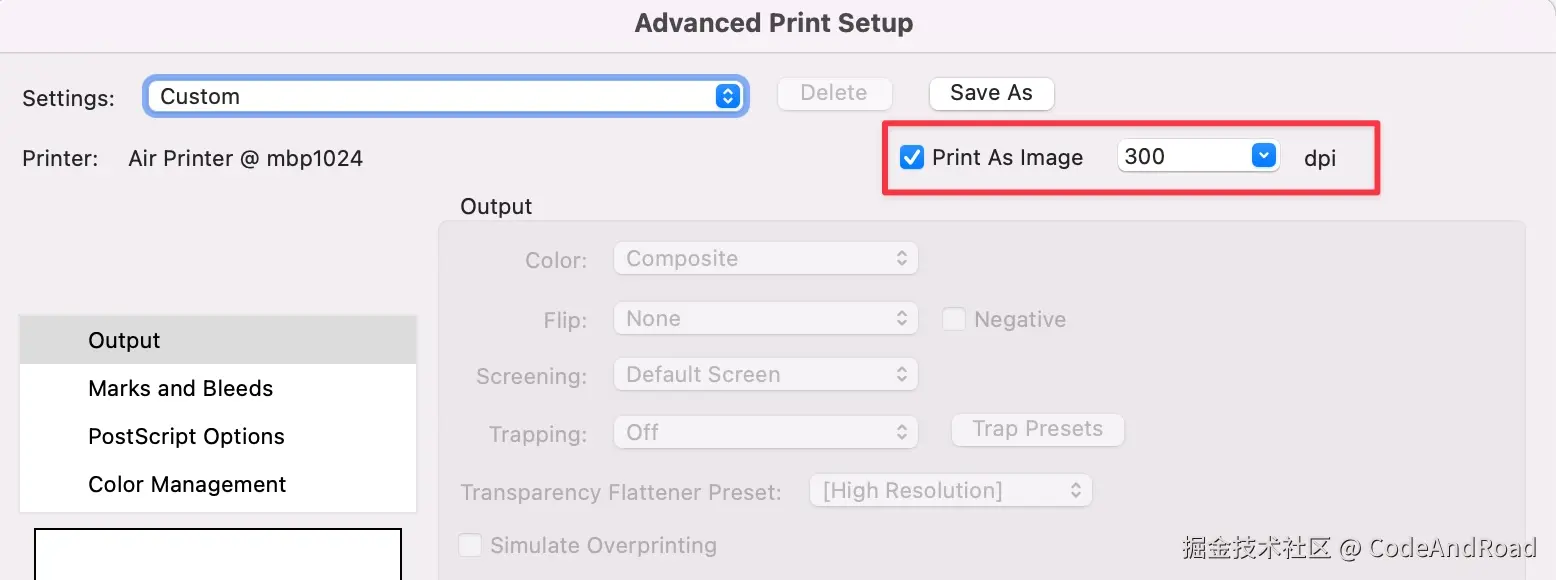Open the Flip None dropdown
The image size is (1556, 580).
click(x=765, y=319)
